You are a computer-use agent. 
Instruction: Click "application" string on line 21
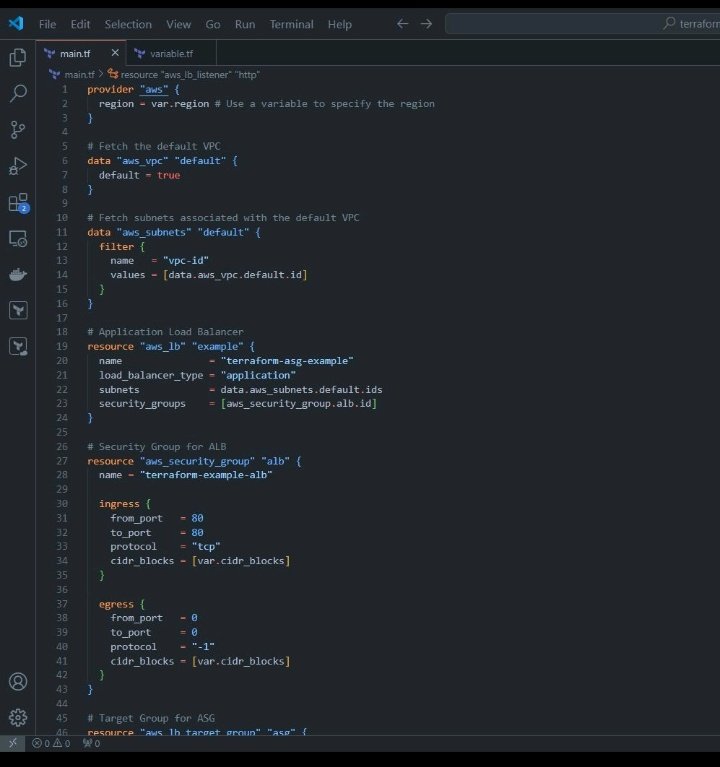point(258,375)
